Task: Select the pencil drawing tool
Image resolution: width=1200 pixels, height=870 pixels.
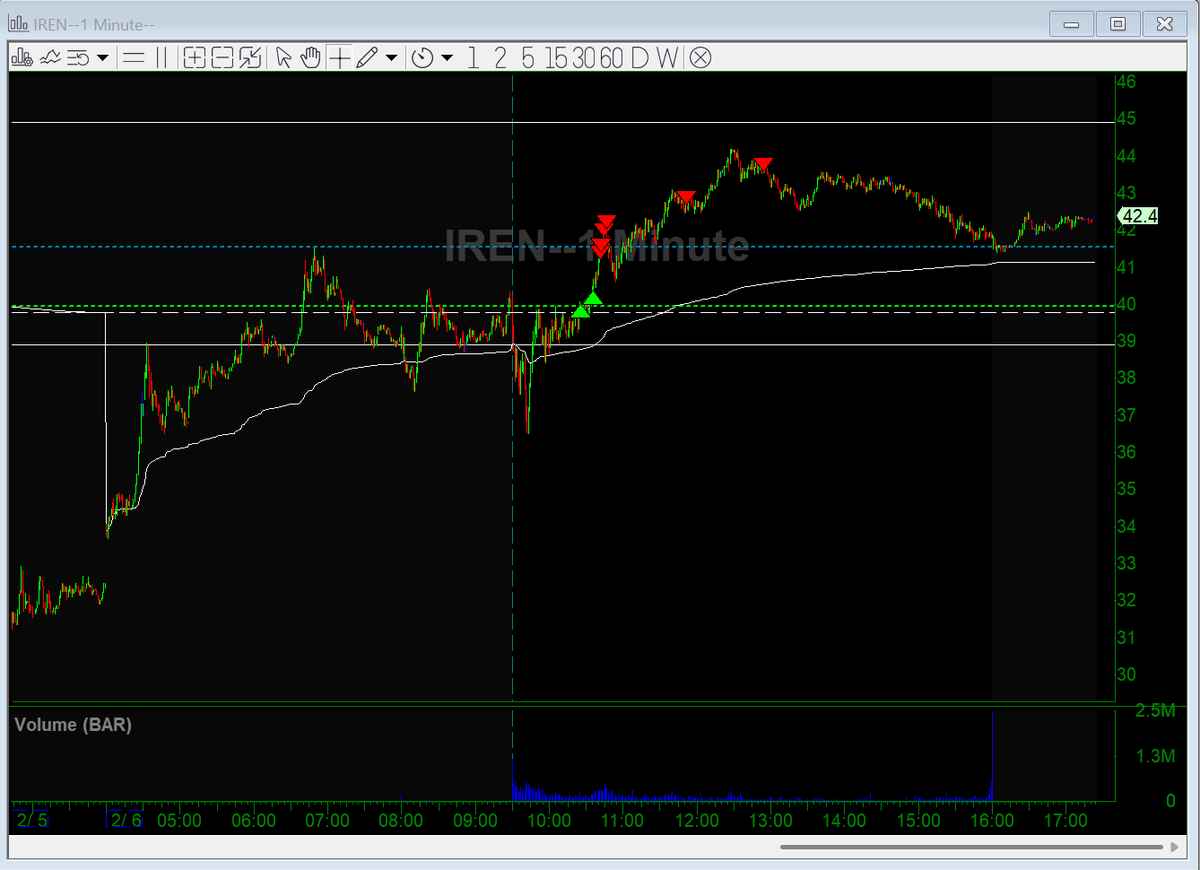Action: click(x=368, y=57)
